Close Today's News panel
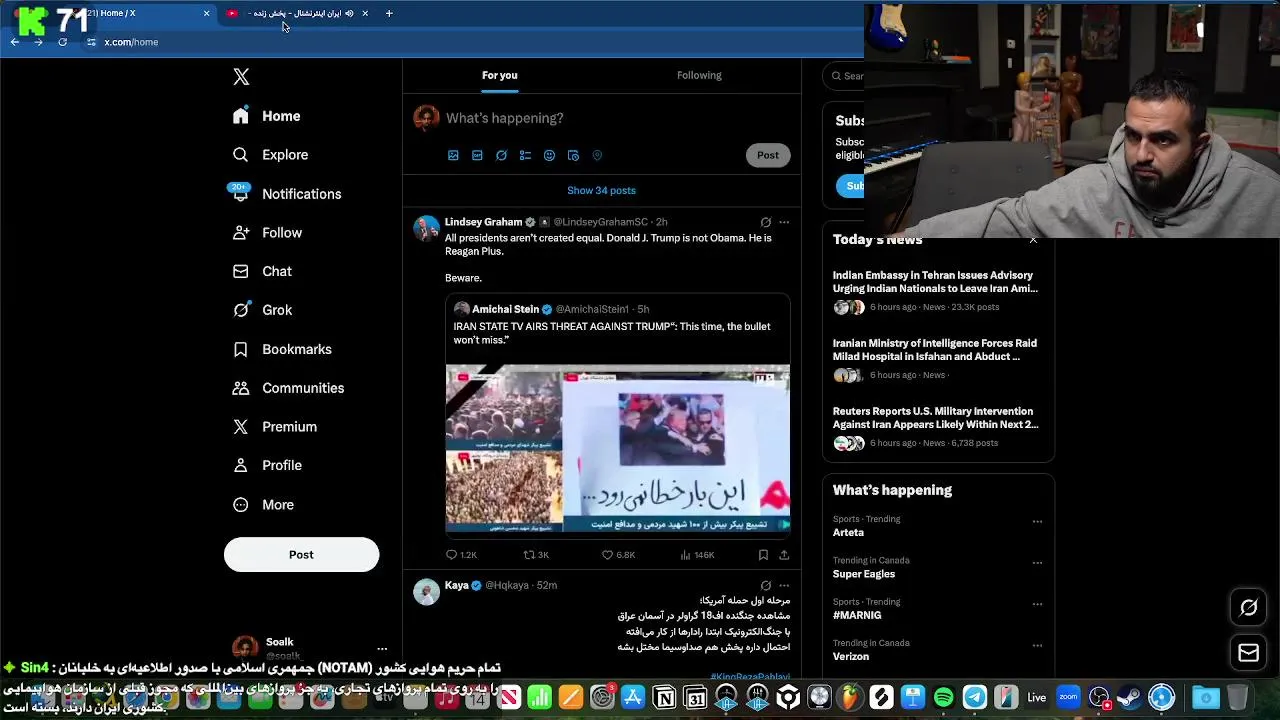Screen dimensions: 1280x720 coord(1033,240)
